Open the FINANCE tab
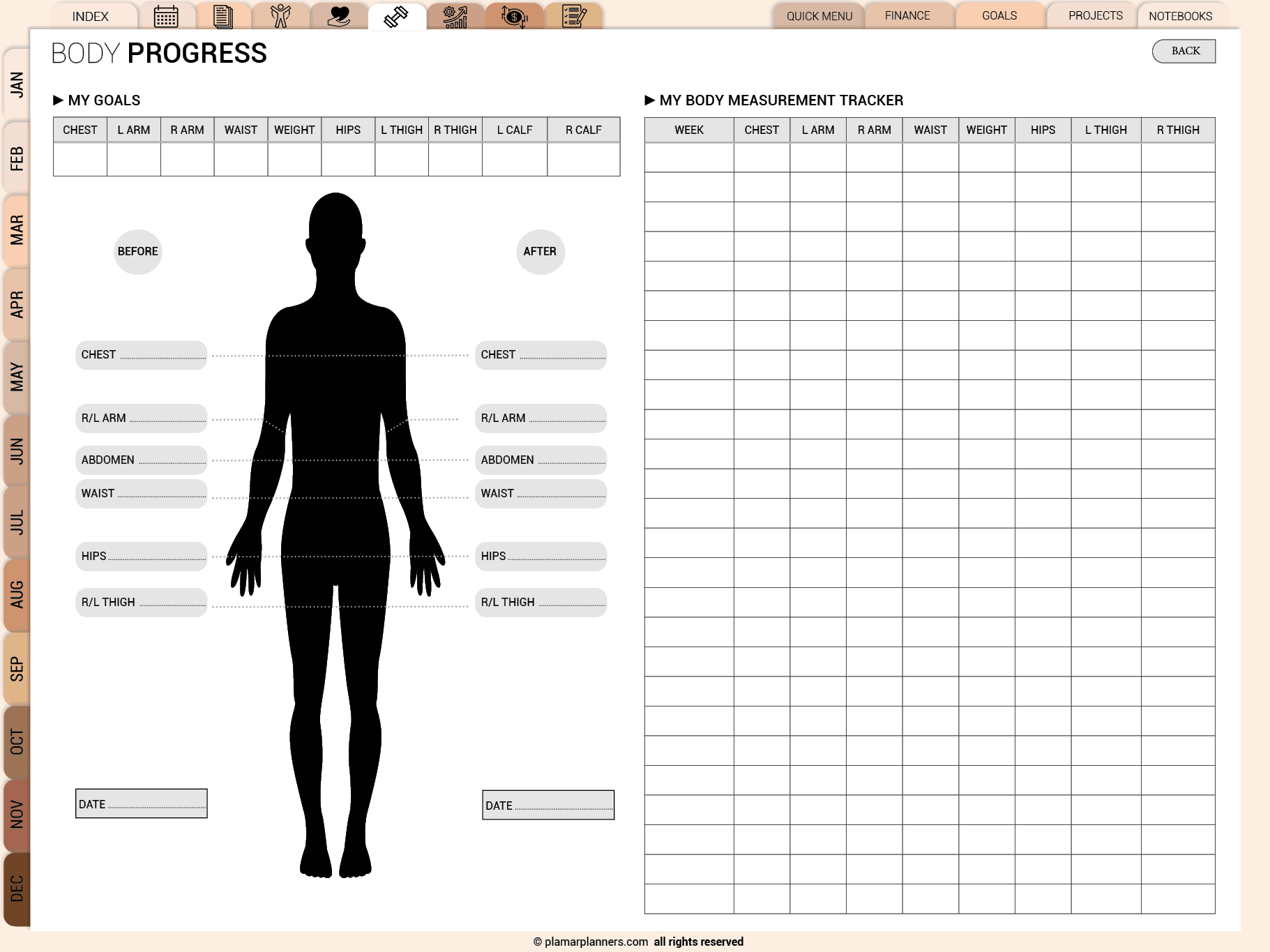The width and height of the screenshot is (1270, 952). [x=907, y=15]
